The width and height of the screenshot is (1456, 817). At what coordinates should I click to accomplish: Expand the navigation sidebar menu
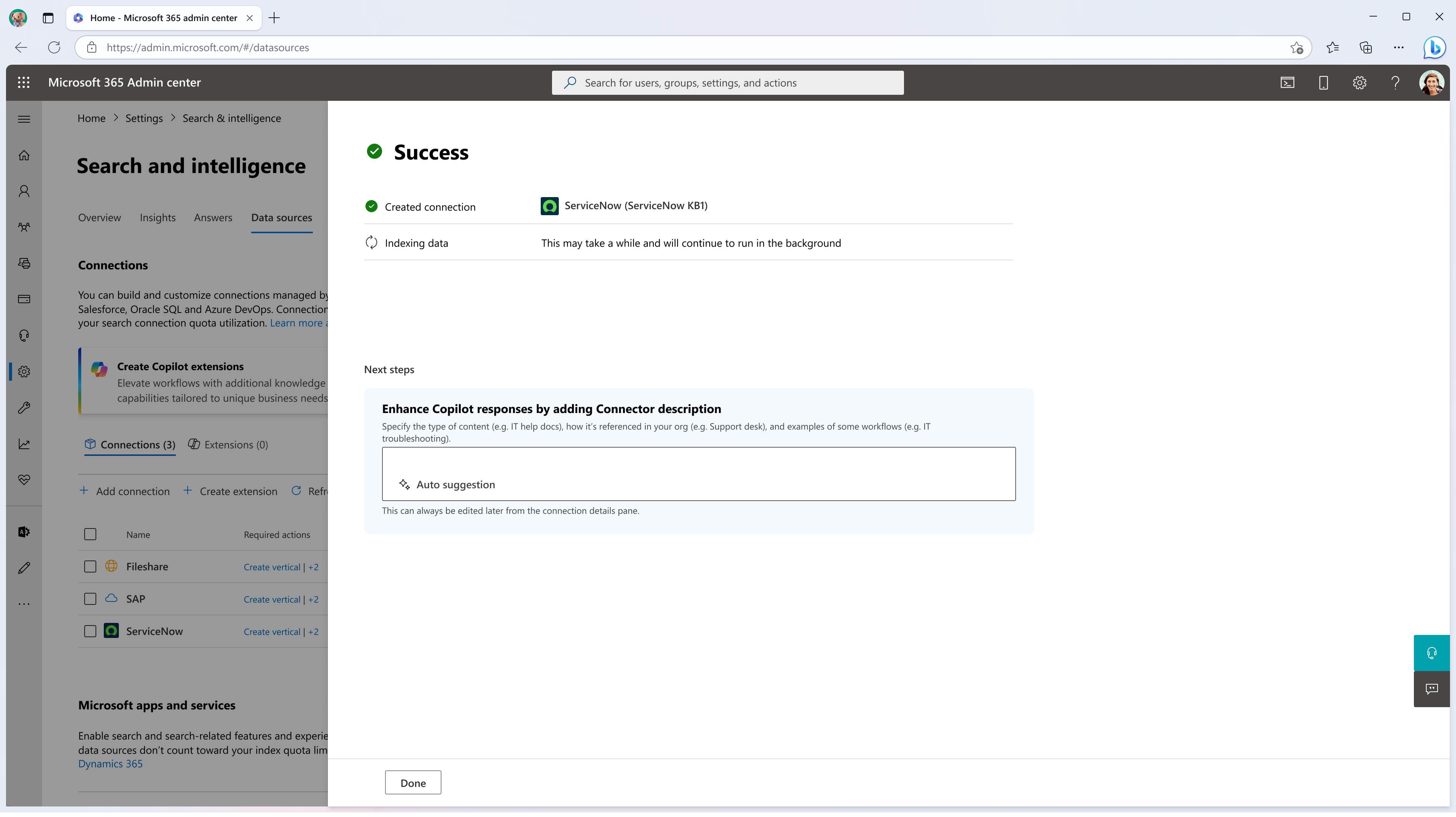[x=24, y=119]
